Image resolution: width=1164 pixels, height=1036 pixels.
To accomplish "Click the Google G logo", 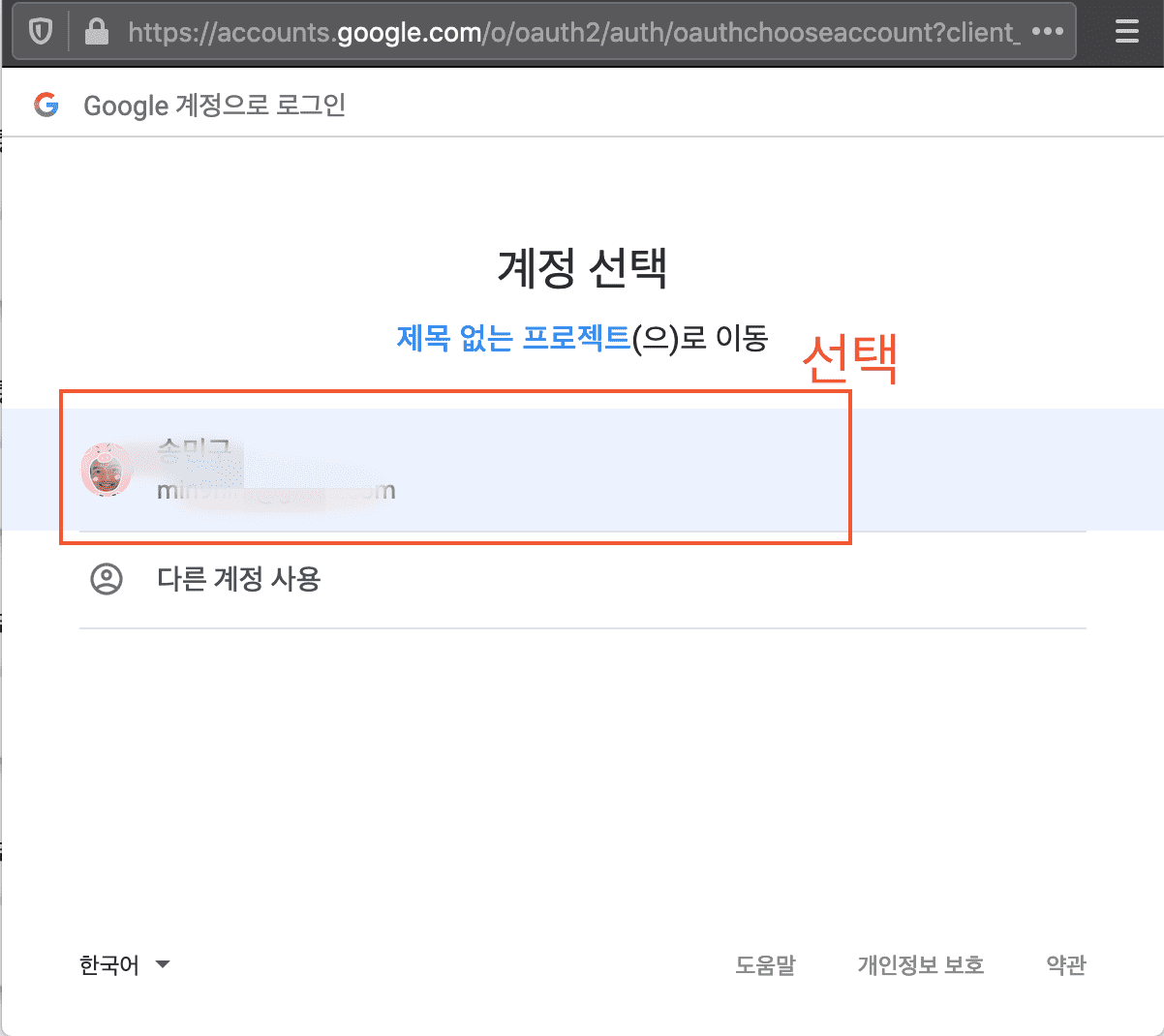I will [46, 105].
